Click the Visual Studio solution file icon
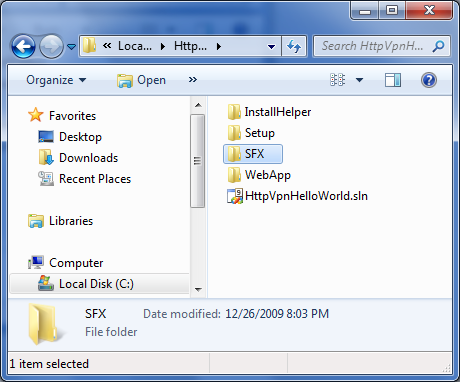 [x=235, y=196]
